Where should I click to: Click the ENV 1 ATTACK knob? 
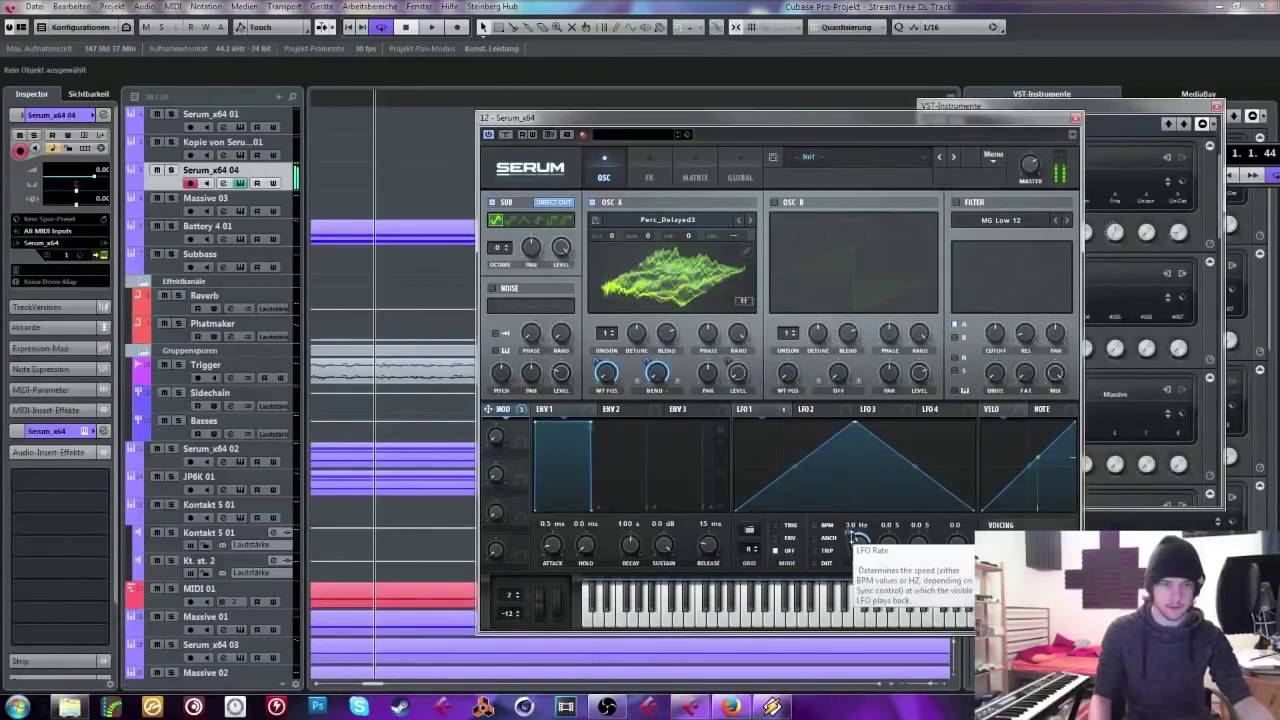click(x=552, y=544)
